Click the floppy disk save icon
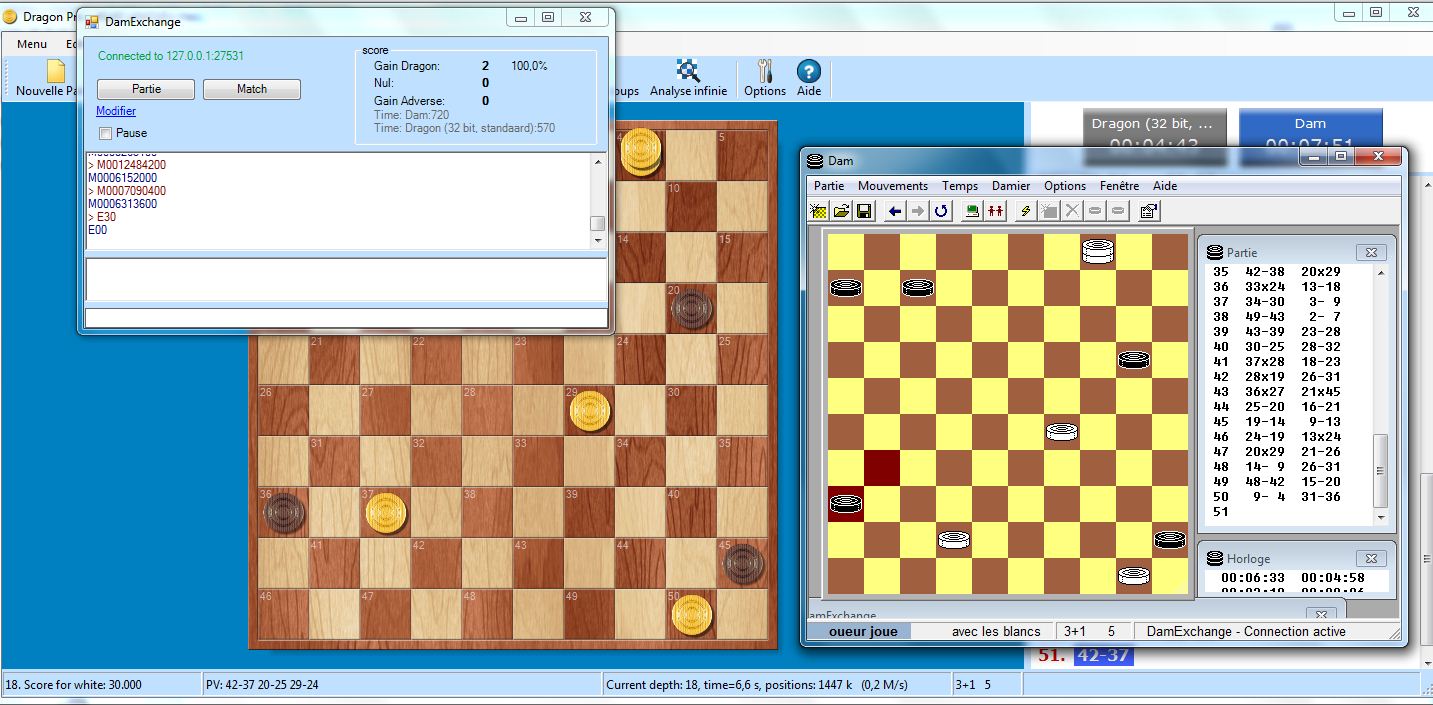Image resolution: width=1433 pixels, height=705 pixels. [864, 211]
